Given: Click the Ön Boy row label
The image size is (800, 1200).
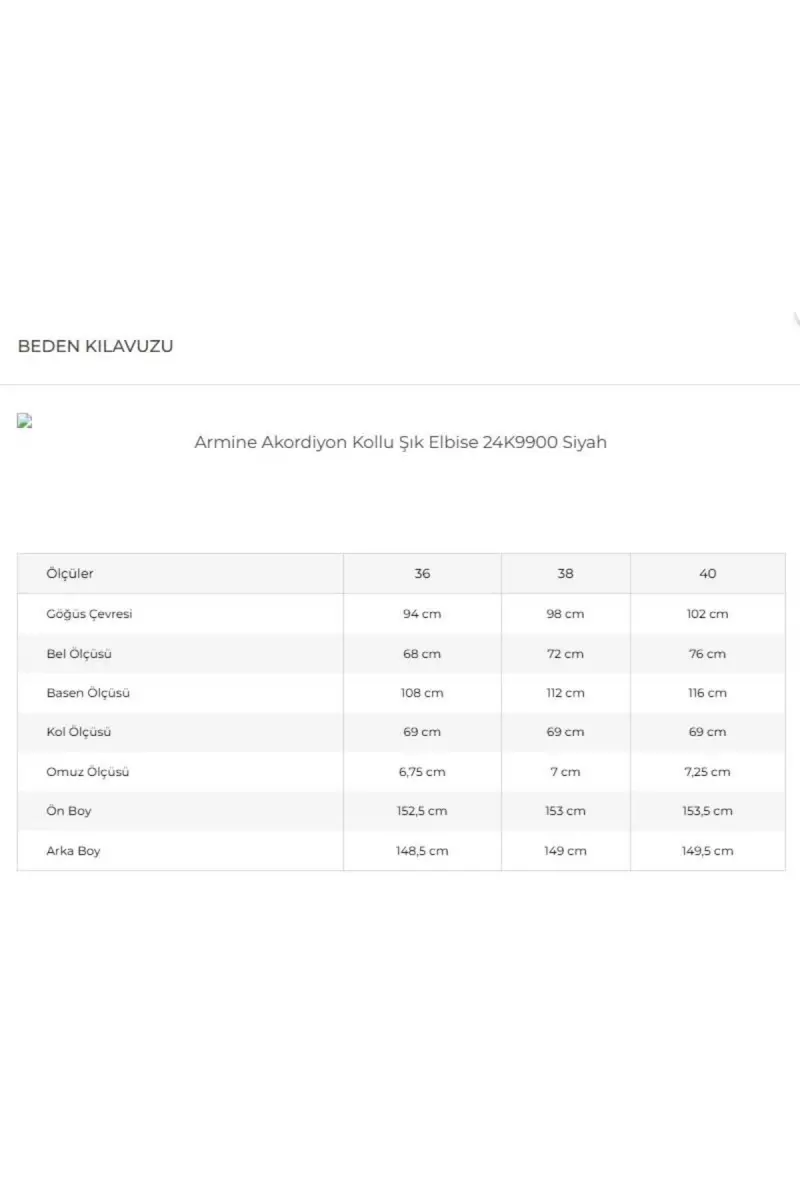Looking at the screenshot, I should click(69, 811).
